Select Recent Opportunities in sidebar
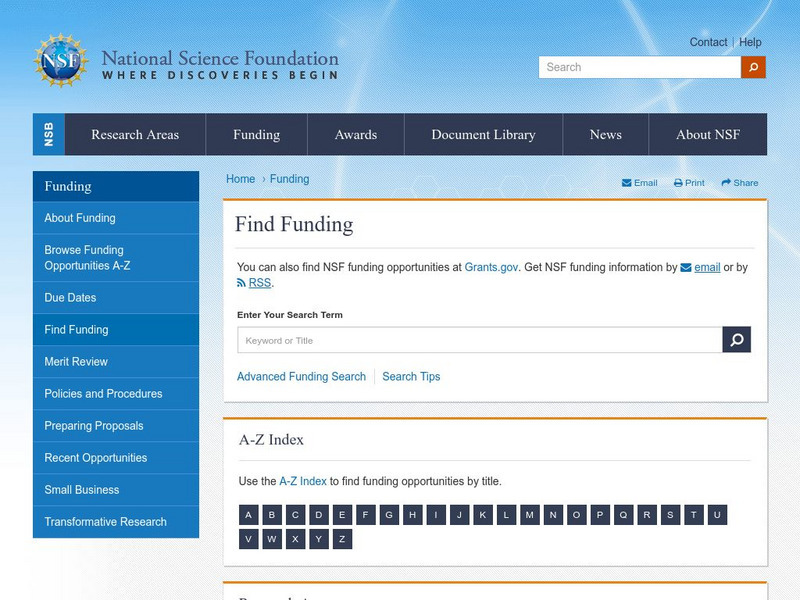Image resolution: width=800 pixels, height=600 pixels. pos(116,458)
